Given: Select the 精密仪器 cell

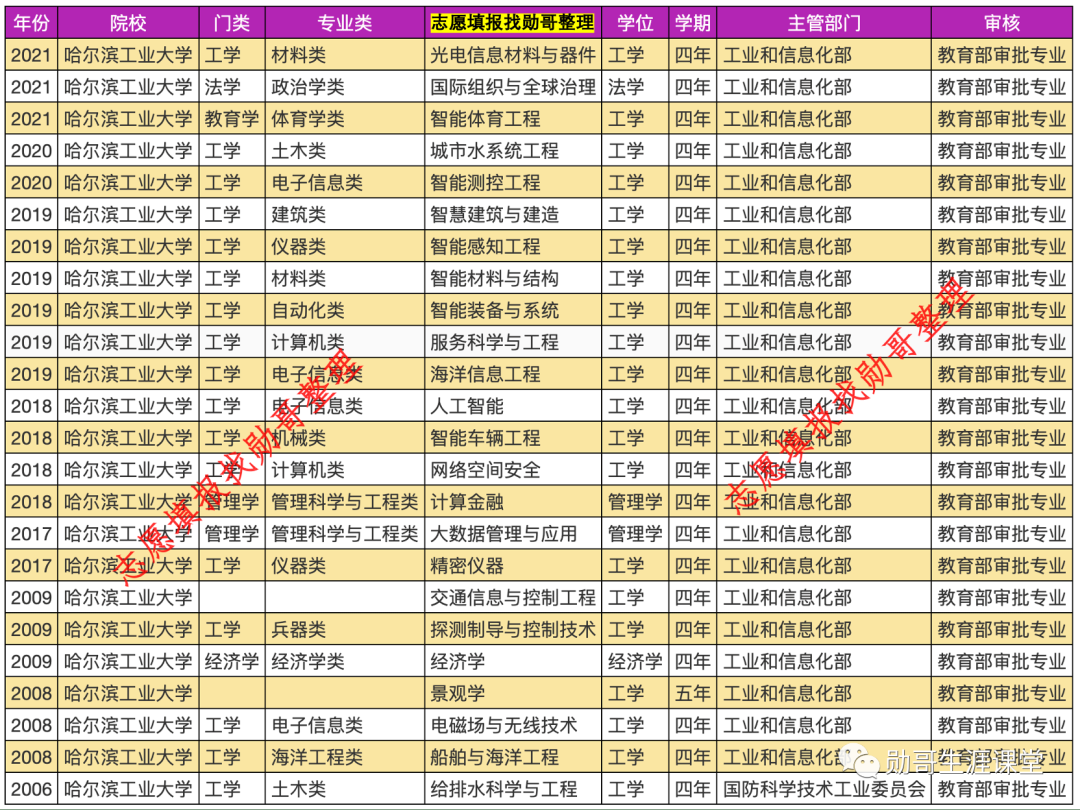Looking at the screenshot, I should point(512,565).
